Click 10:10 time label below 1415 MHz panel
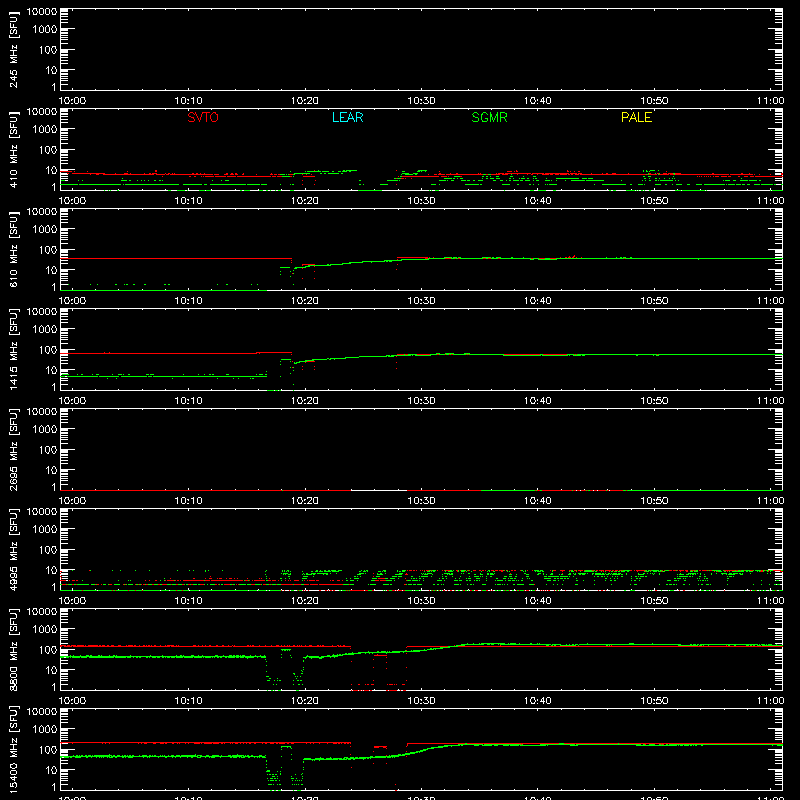800x800 pixels. pos(188,401)
